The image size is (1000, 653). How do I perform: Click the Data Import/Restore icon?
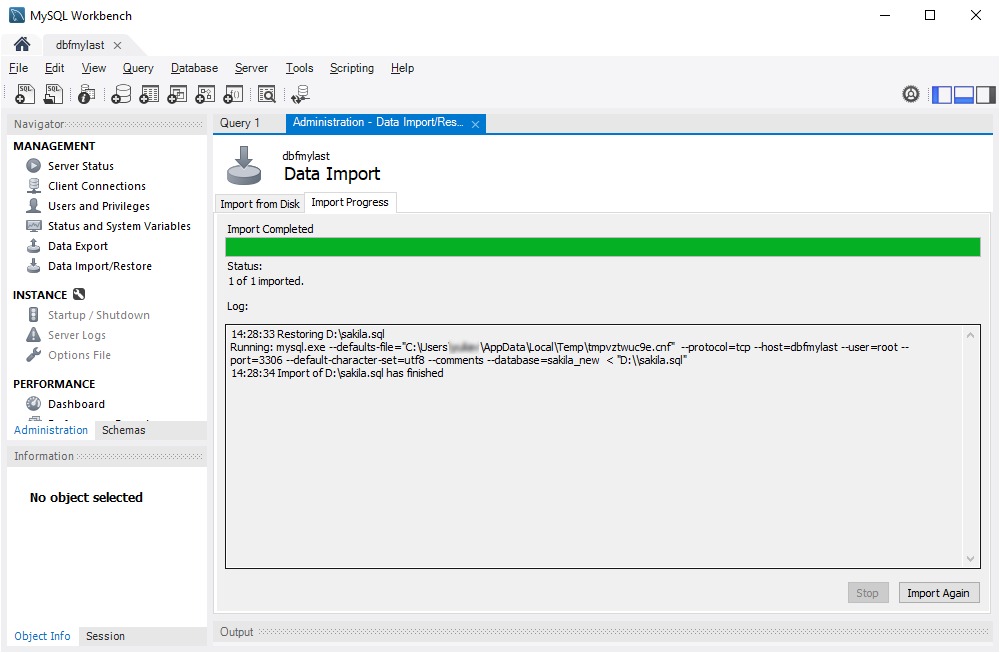coord(33,265)
